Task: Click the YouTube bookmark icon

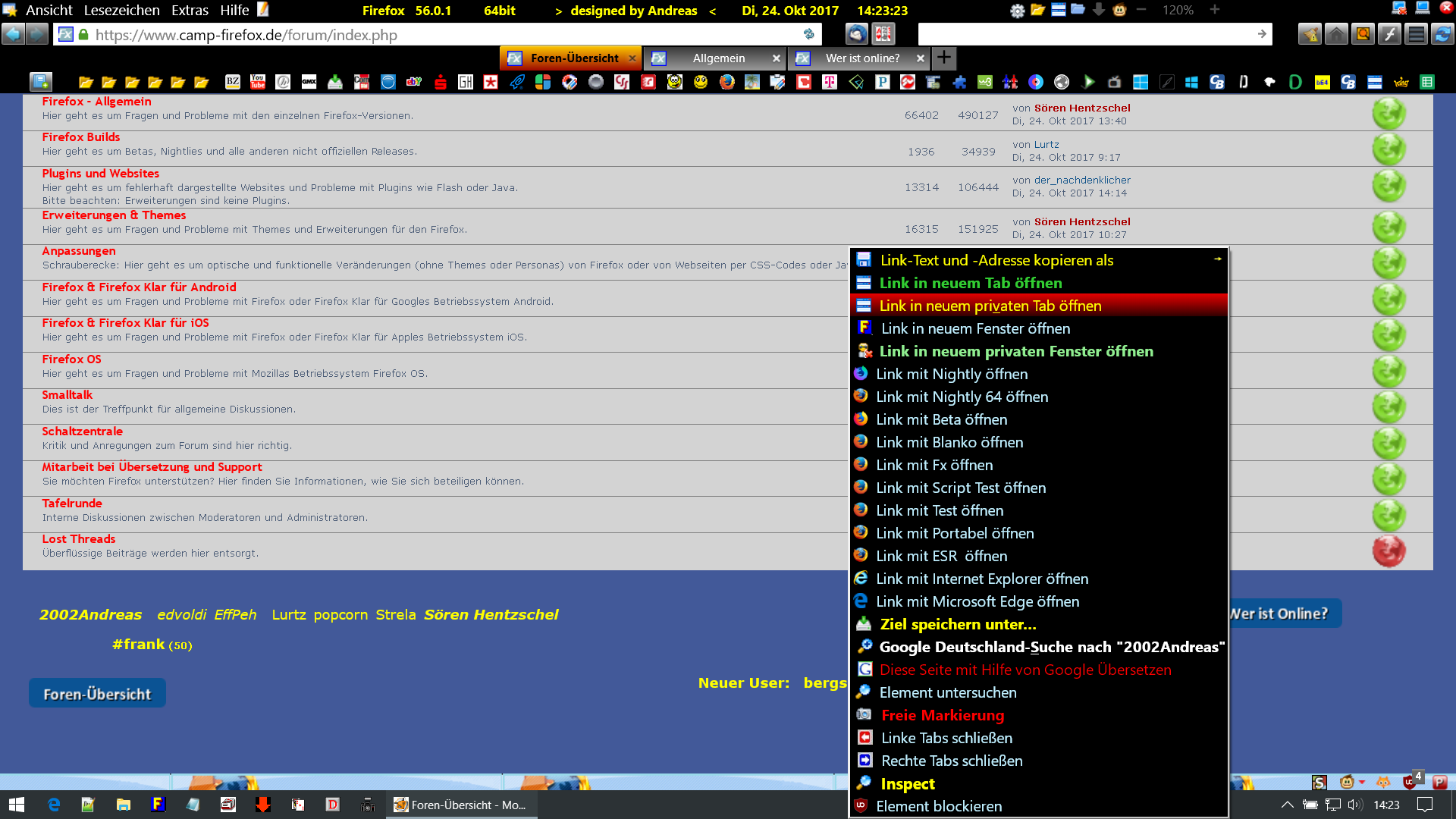Action: 258,82
